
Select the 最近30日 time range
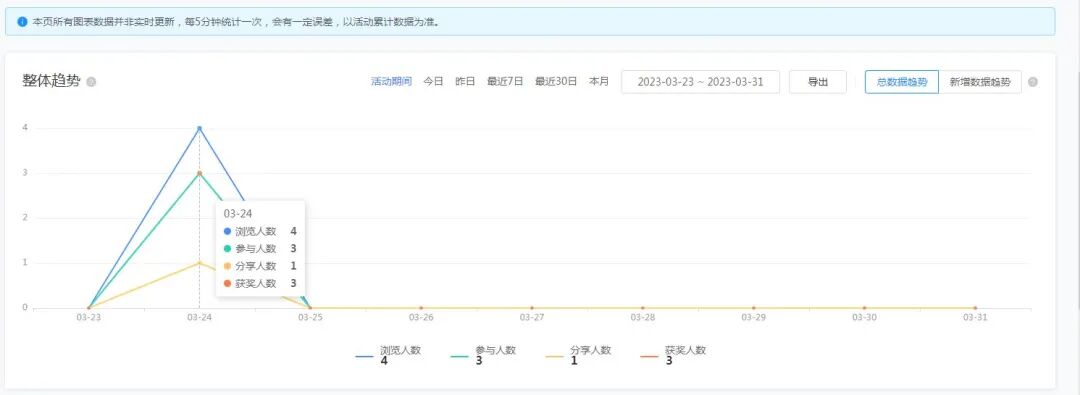pyautogui.click(x=556, y=81)
